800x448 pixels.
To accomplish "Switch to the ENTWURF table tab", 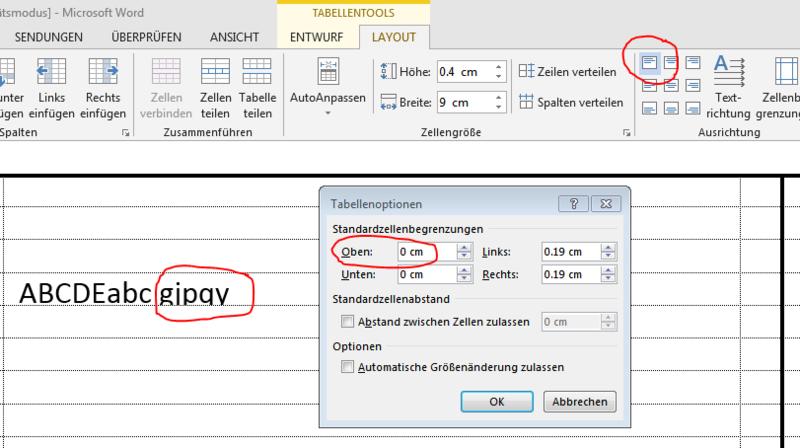I will pos(316,37).
